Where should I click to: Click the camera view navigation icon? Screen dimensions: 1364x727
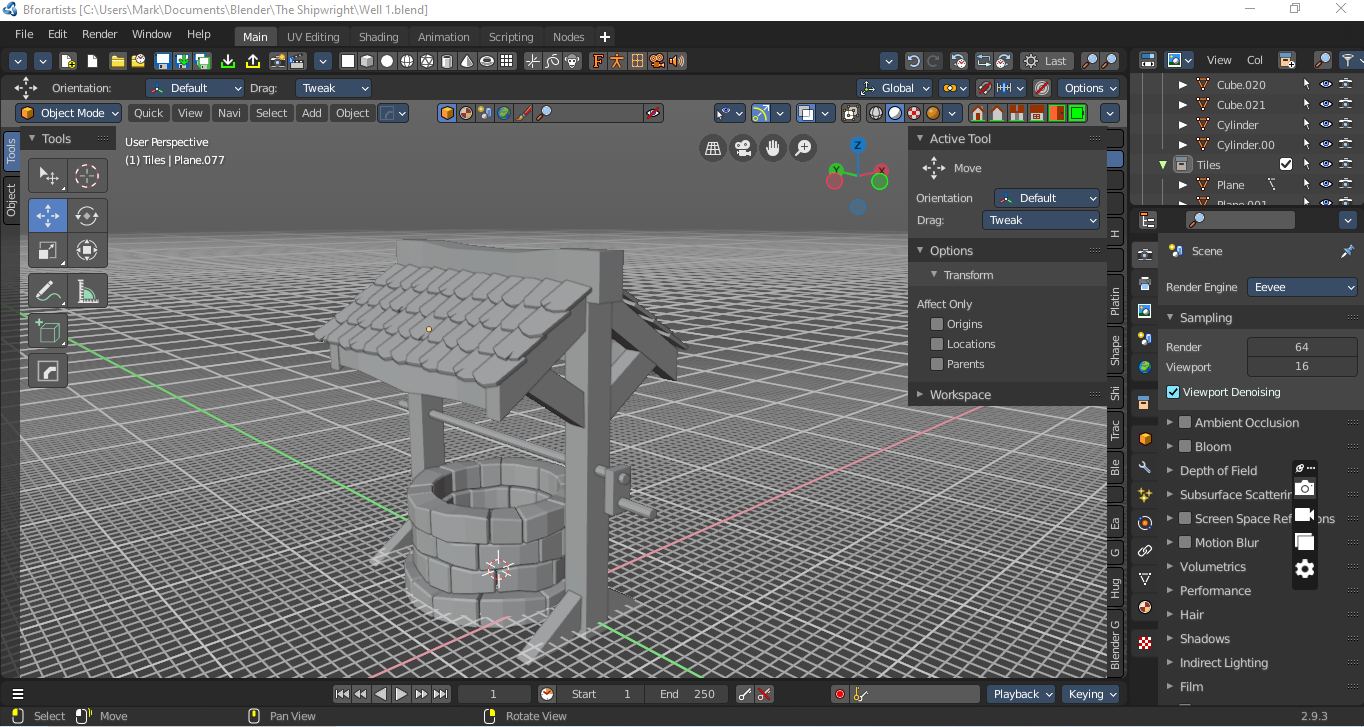(742, 149)
